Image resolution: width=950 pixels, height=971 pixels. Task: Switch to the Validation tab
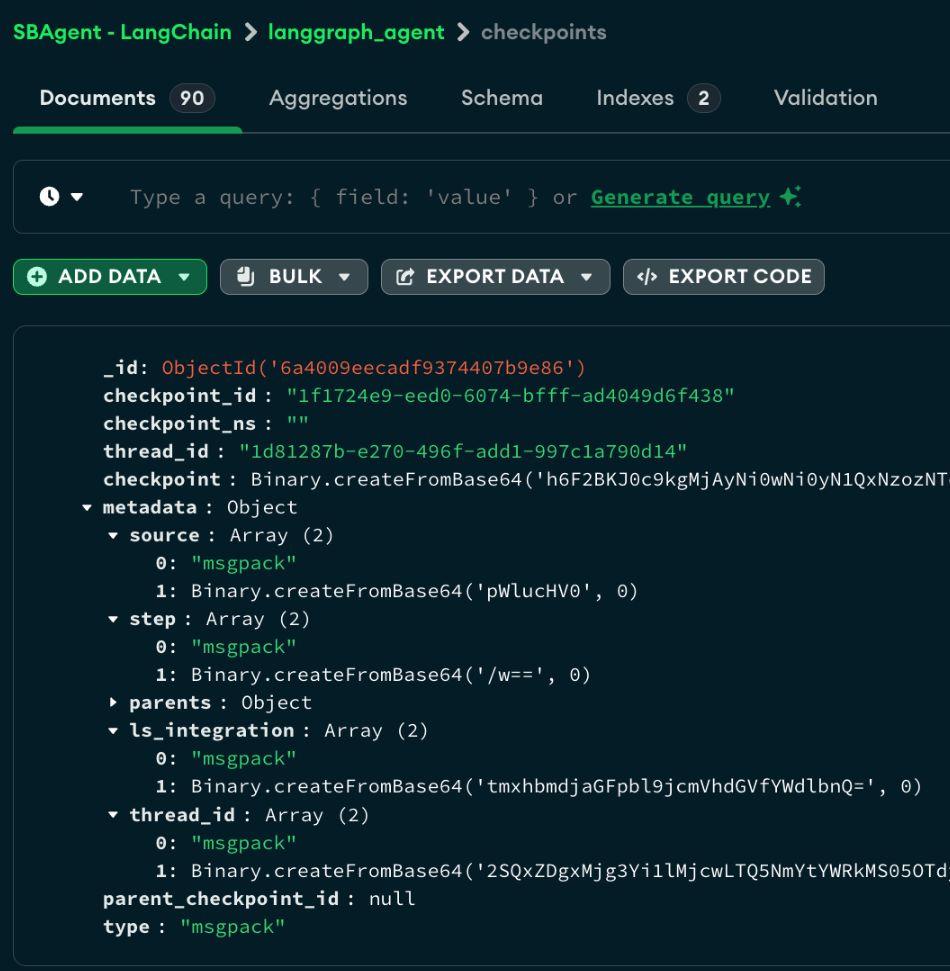pyautogui.click(x=826, y=98)
